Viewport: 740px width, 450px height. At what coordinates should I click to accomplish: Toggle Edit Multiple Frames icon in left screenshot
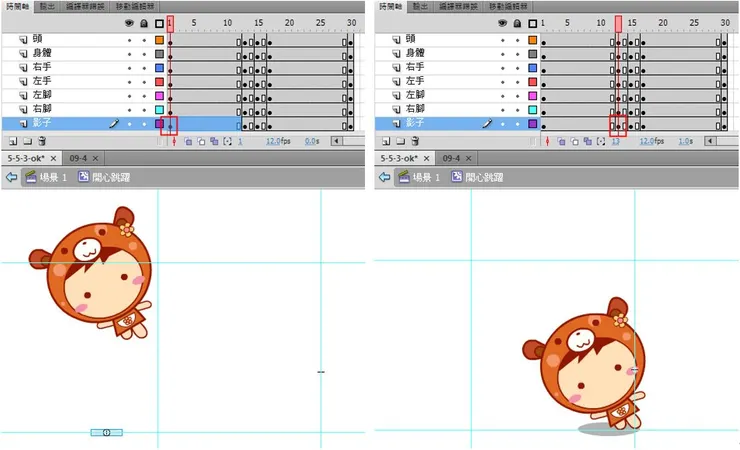click(x=214, y=141)
